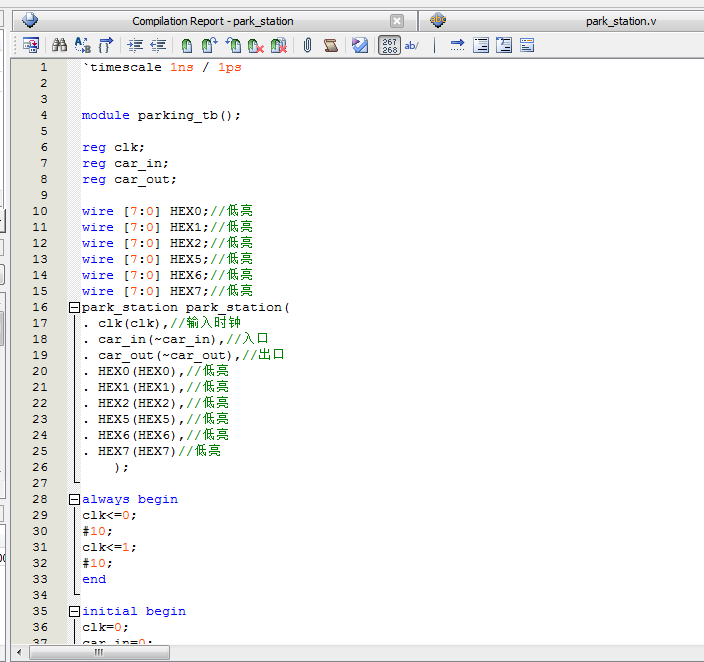Toggle a bookmark with the first bookmark icon
Screen dimensions: 704x662
pos(187,45)
